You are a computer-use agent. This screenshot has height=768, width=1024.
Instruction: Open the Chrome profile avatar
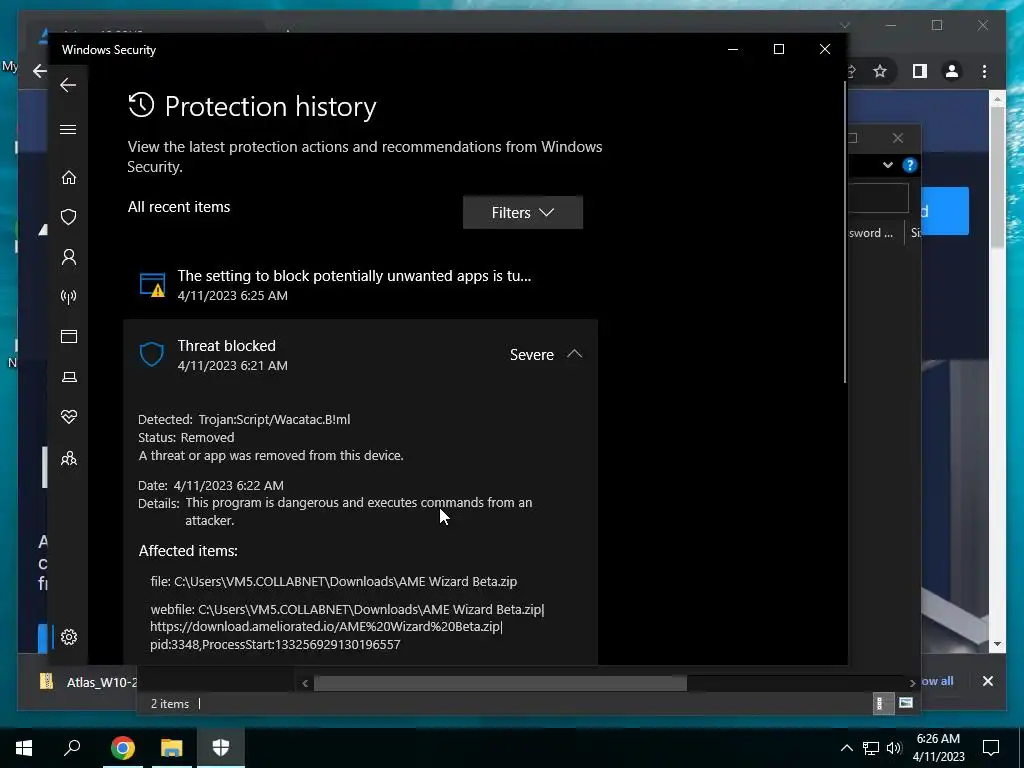point(952,71)
